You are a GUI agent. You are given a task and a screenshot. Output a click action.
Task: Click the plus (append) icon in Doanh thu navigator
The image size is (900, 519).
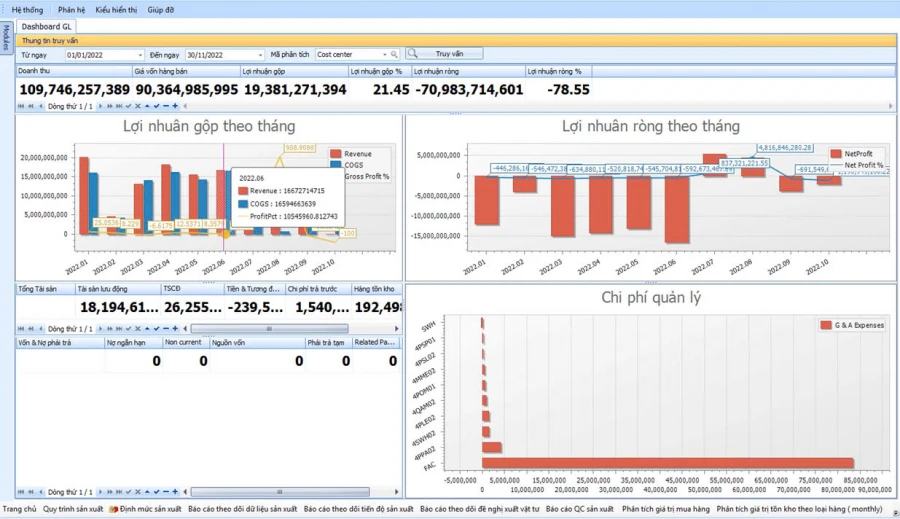click(175, 106)
